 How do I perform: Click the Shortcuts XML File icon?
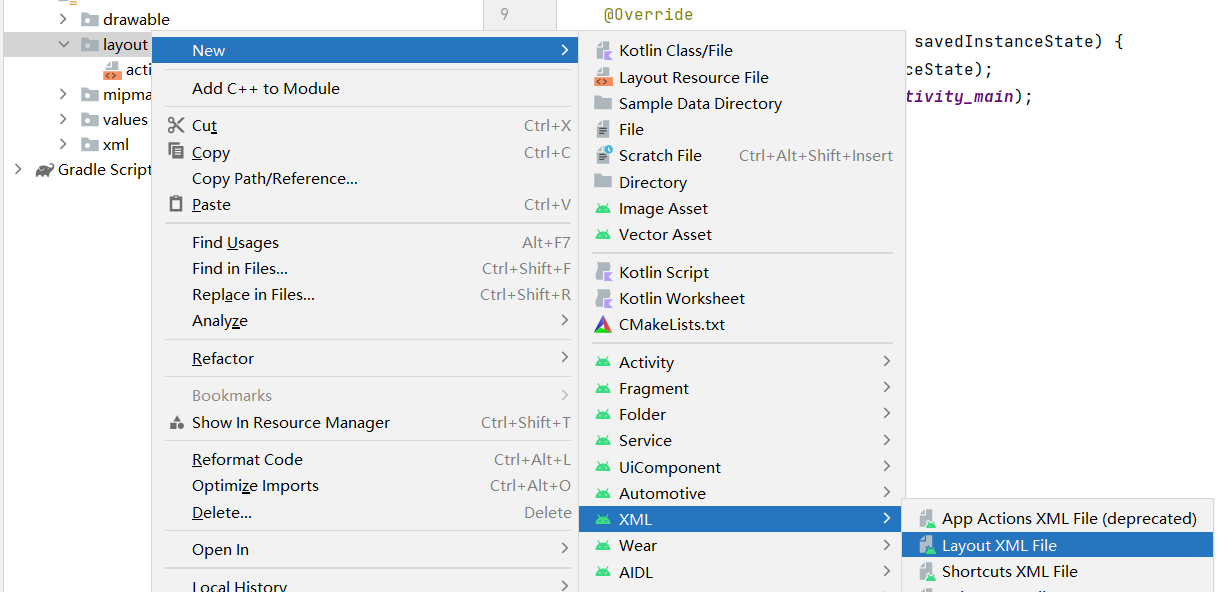(926, 571)
